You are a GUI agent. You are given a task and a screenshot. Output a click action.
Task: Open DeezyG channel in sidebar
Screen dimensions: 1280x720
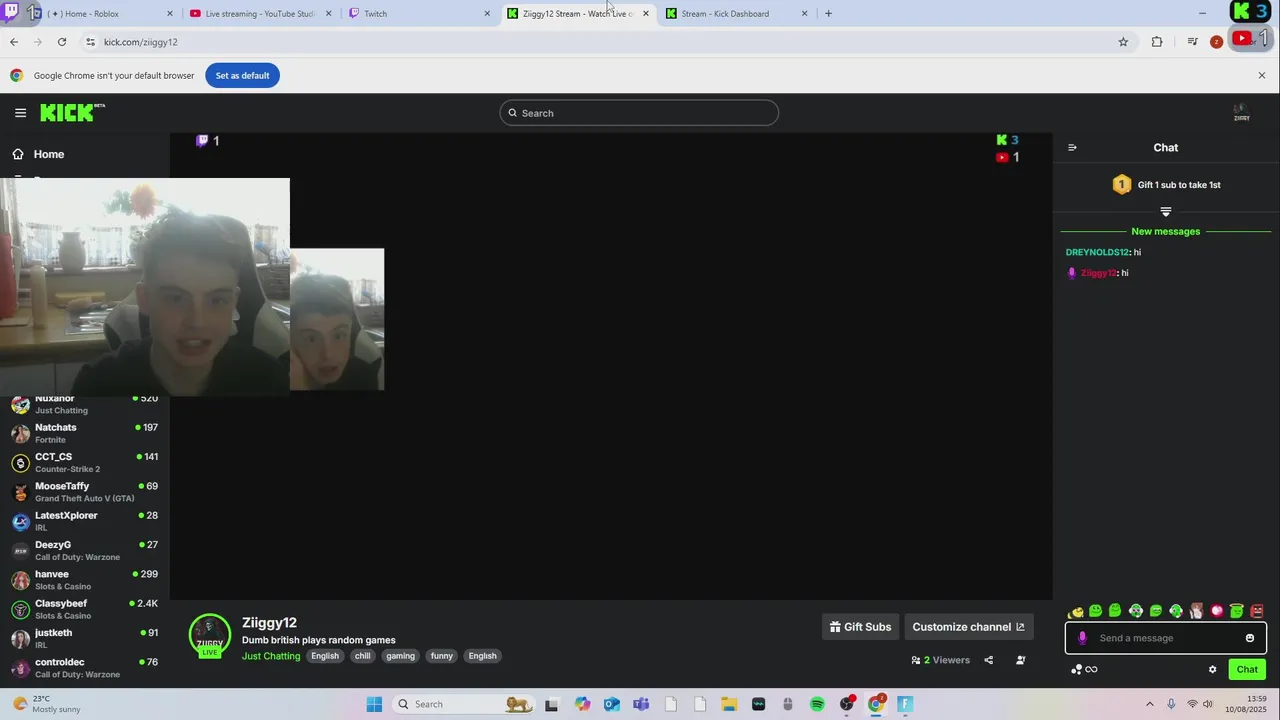tap(85, 550)
